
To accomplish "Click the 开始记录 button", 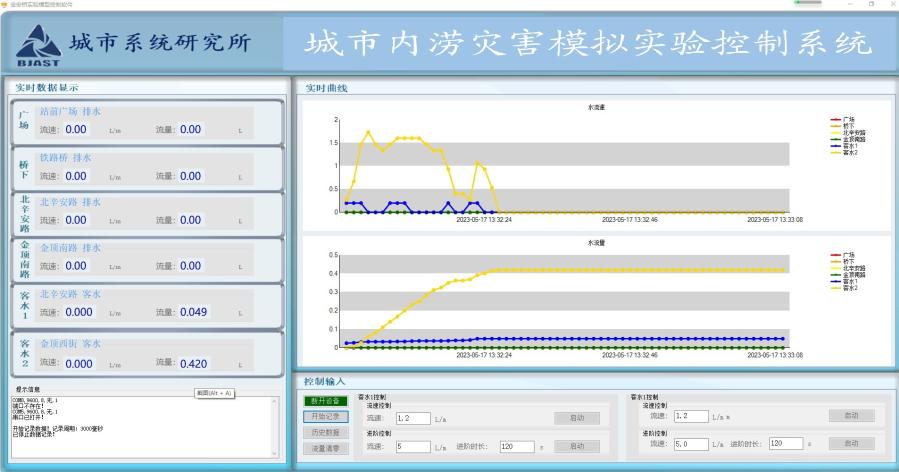I will (x=327, y=416).
